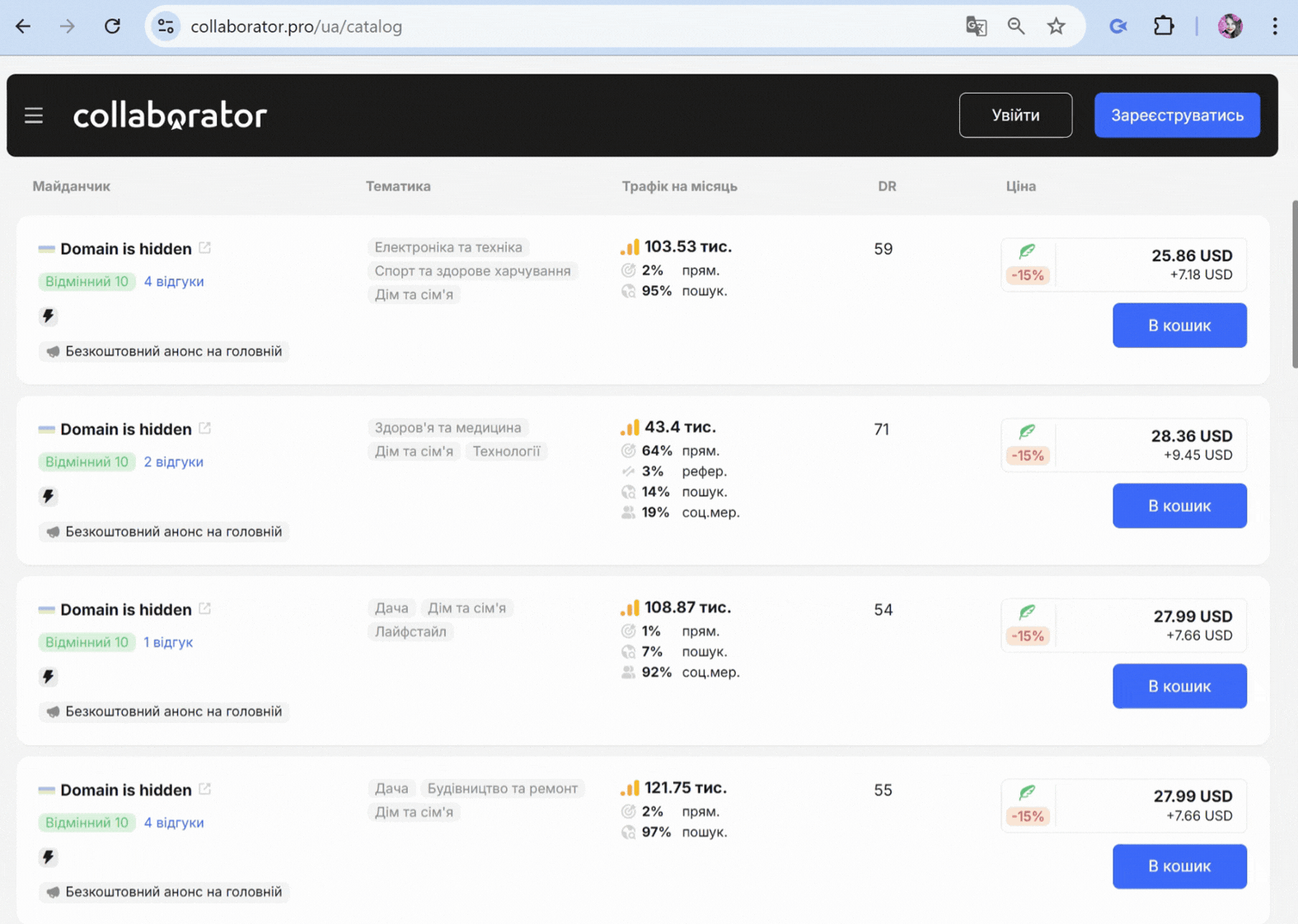Click the collaborator logo

[x=170, y=115]
